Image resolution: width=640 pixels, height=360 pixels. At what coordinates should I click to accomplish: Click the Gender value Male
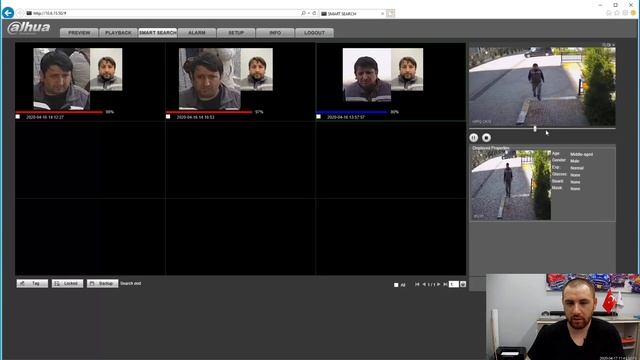coord(575,161)
